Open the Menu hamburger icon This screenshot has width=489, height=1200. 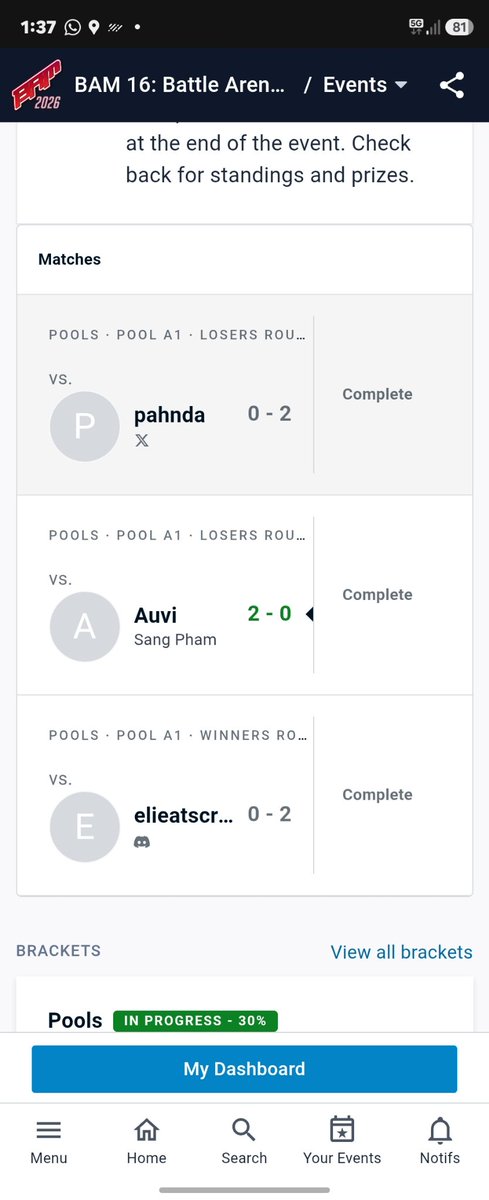pyautogui.click(x=48, y=1131)
